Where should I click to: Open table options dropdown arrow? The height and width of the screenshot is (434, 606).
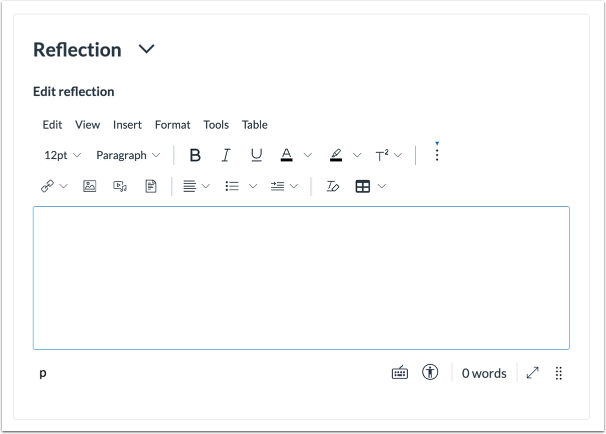click(x=382, y=186)
